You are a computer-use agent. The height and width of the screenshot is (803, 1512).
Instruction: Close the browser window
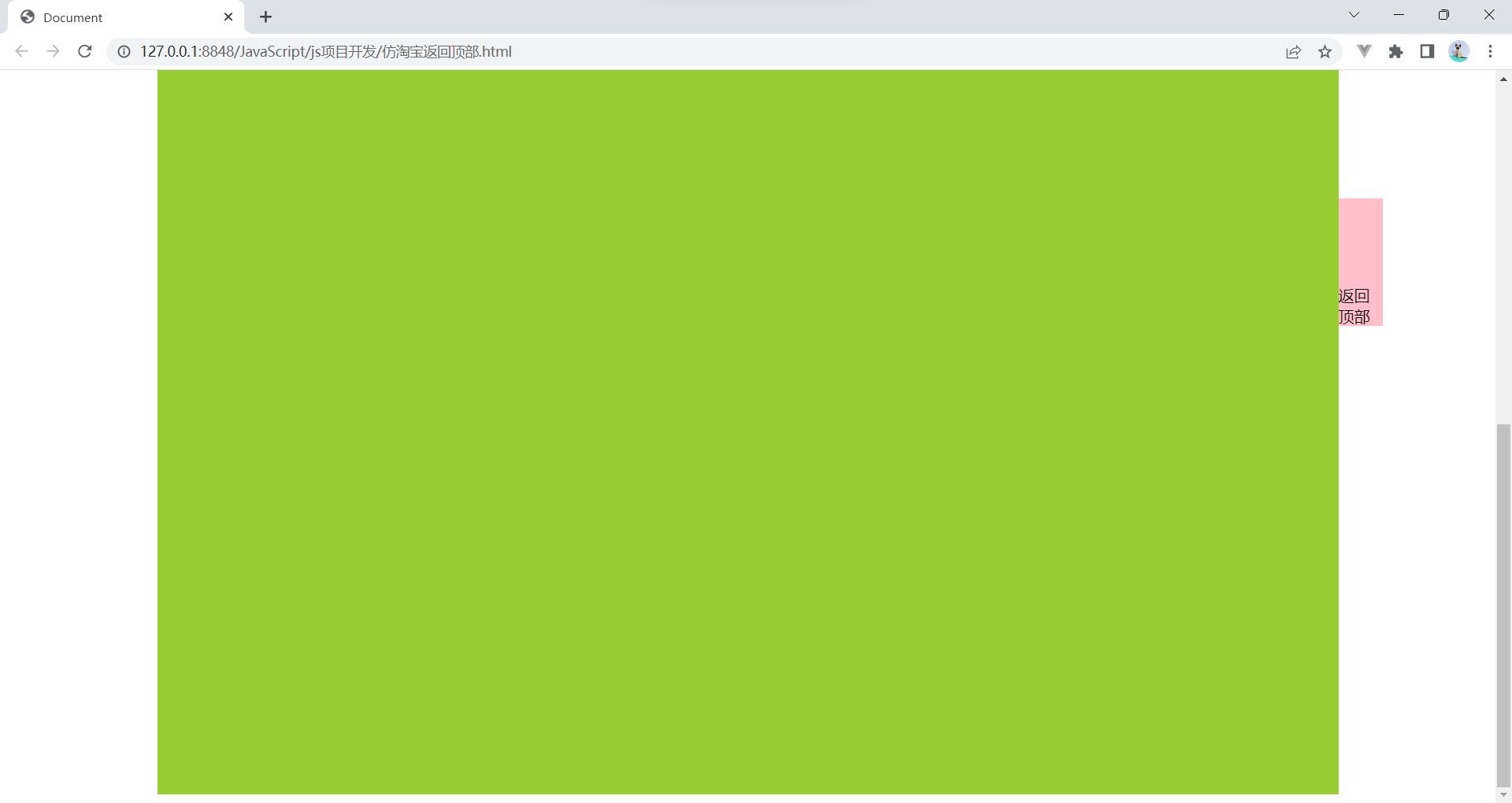tap(1488, 15)
